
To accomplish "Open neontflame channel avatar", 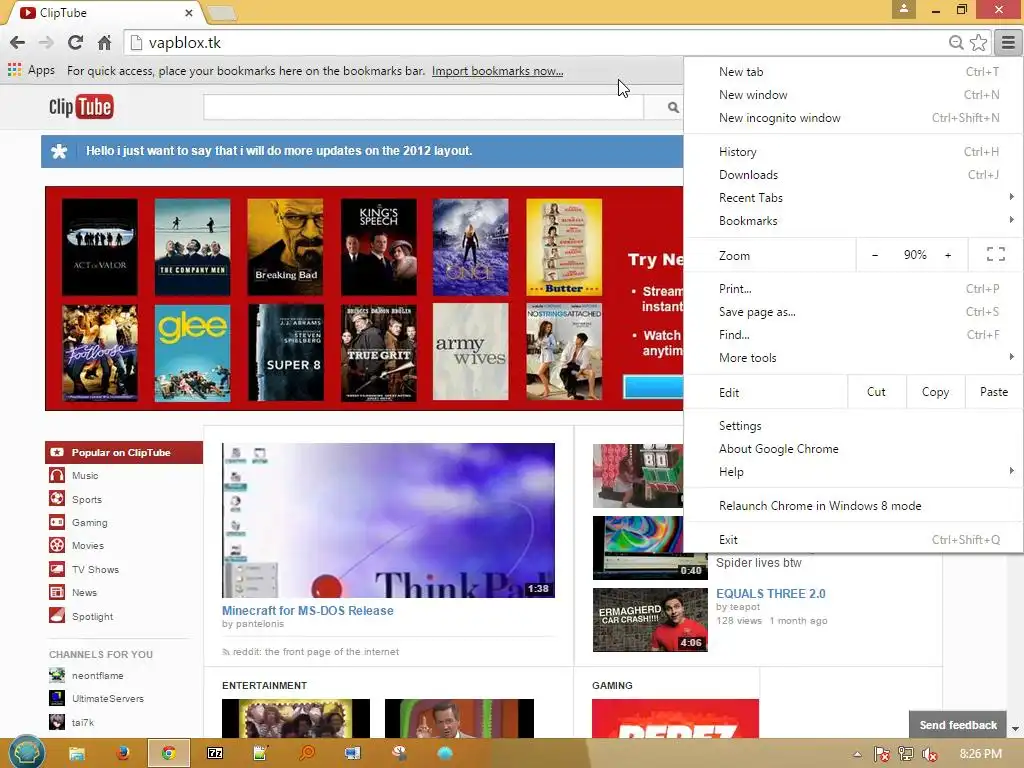I will [x=57, y=675].
